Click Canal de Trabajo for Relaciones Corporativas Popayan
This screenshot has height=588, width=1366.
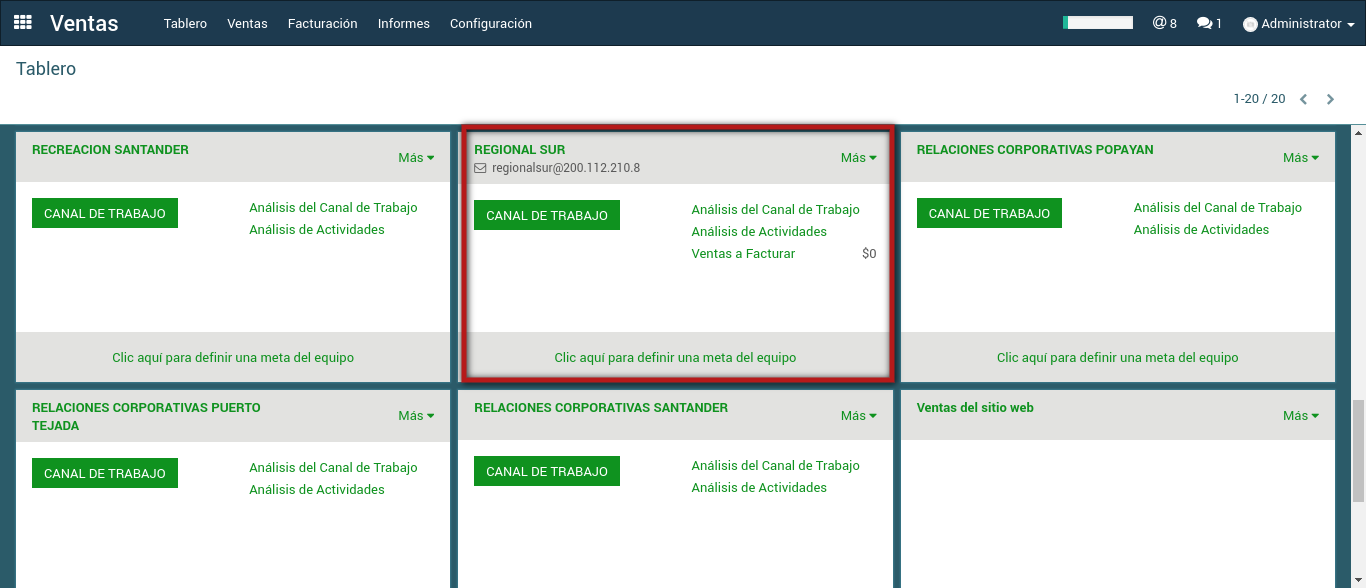989,213
